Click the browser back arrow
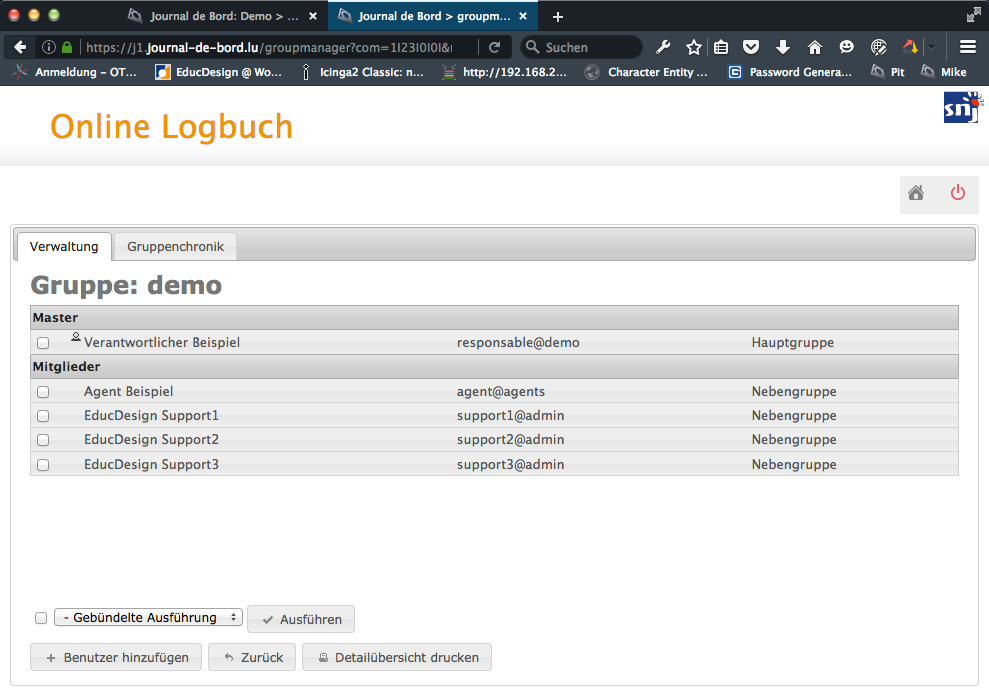 click(20, 47)
